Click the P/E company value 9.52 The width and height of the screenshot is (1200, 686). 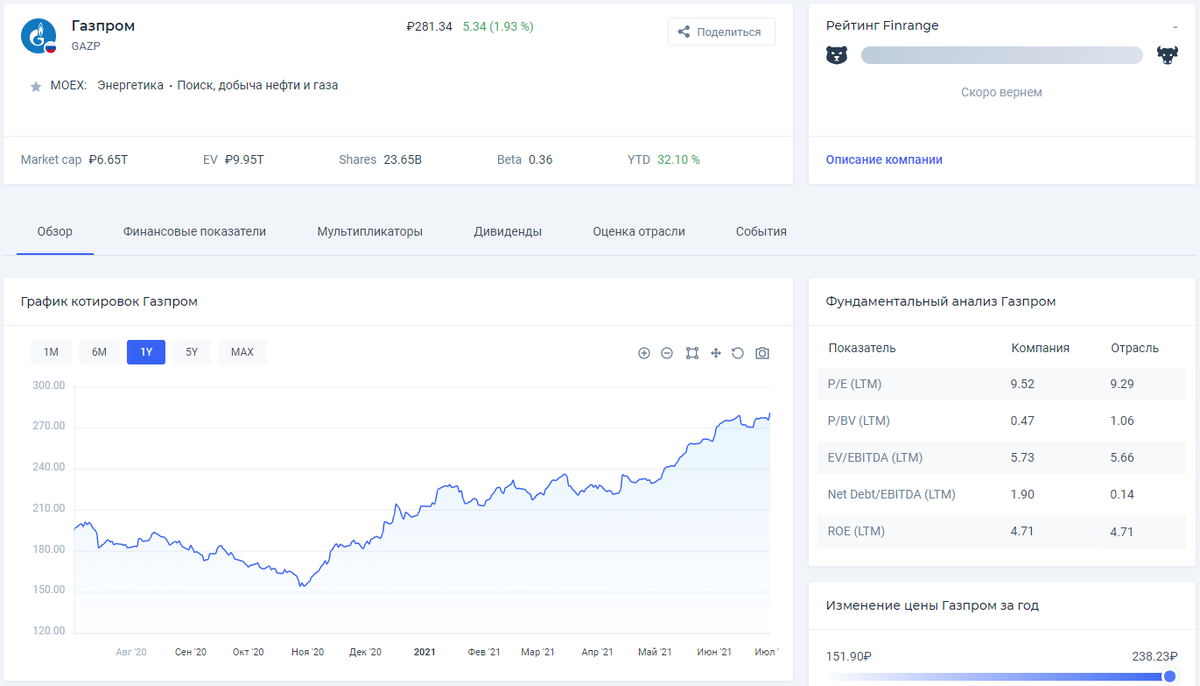coord(1022,384)
